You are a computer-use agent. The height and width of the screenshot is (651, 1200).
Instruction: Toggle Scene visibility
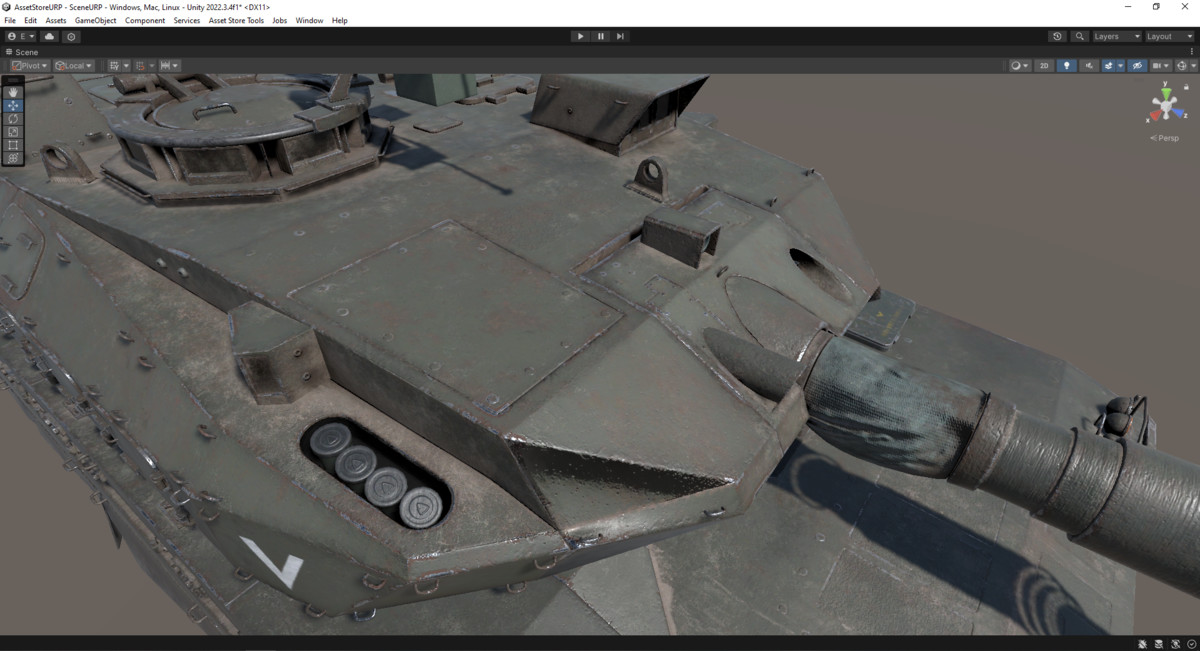tap(1137, 65)
